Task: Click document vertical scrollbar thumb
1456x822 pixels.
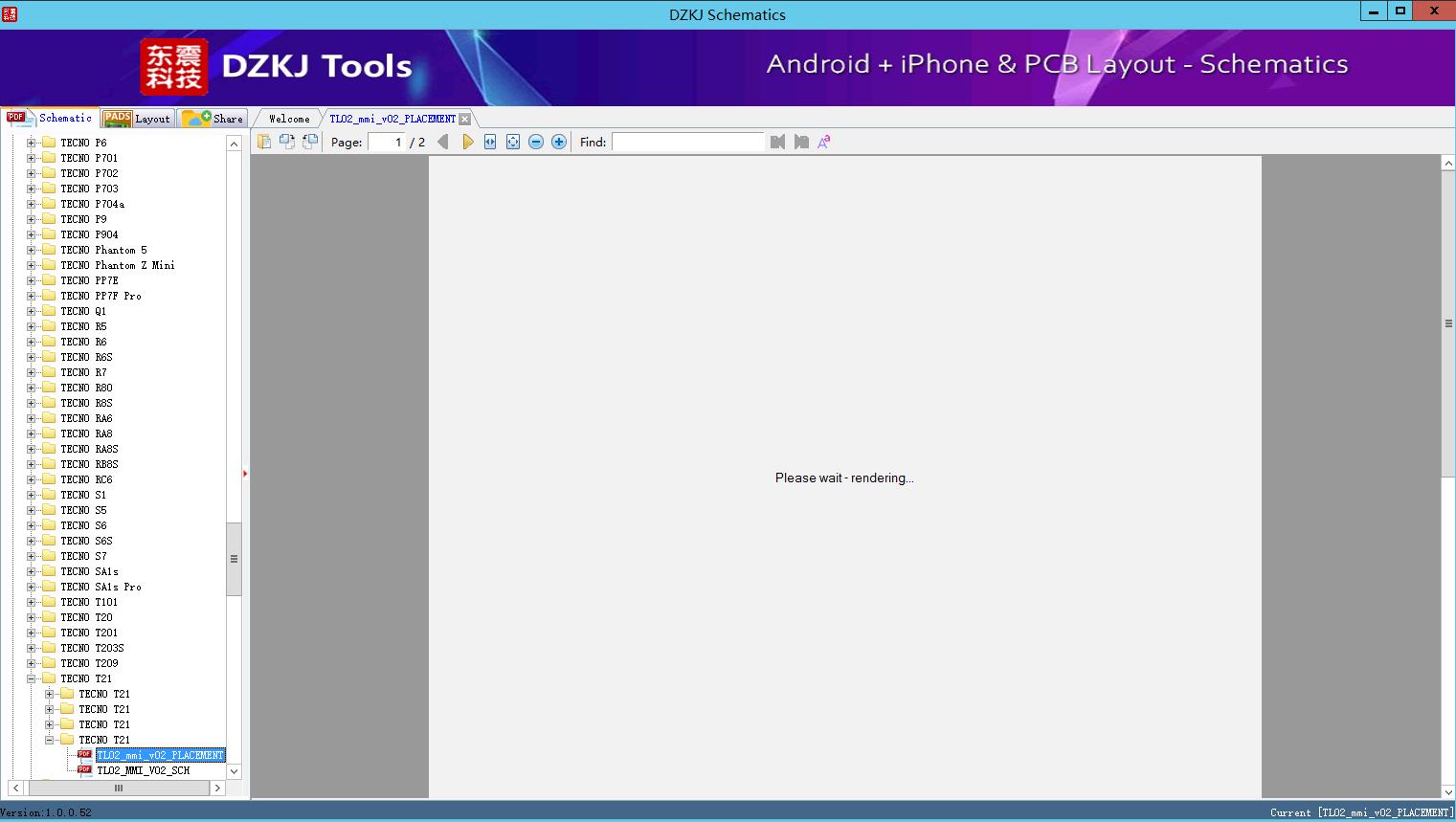Action: [1448, 323]
